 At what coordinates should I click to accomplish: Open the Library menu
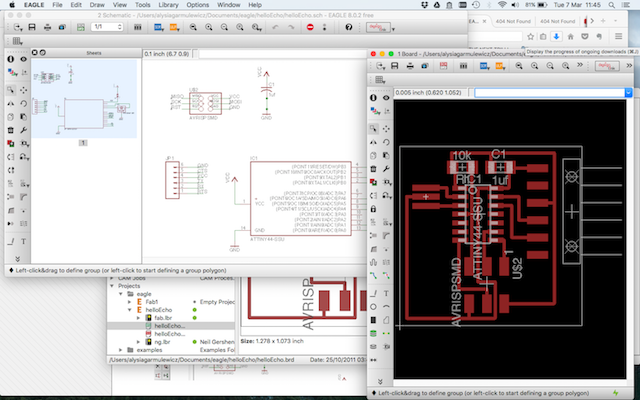point(168,5)
